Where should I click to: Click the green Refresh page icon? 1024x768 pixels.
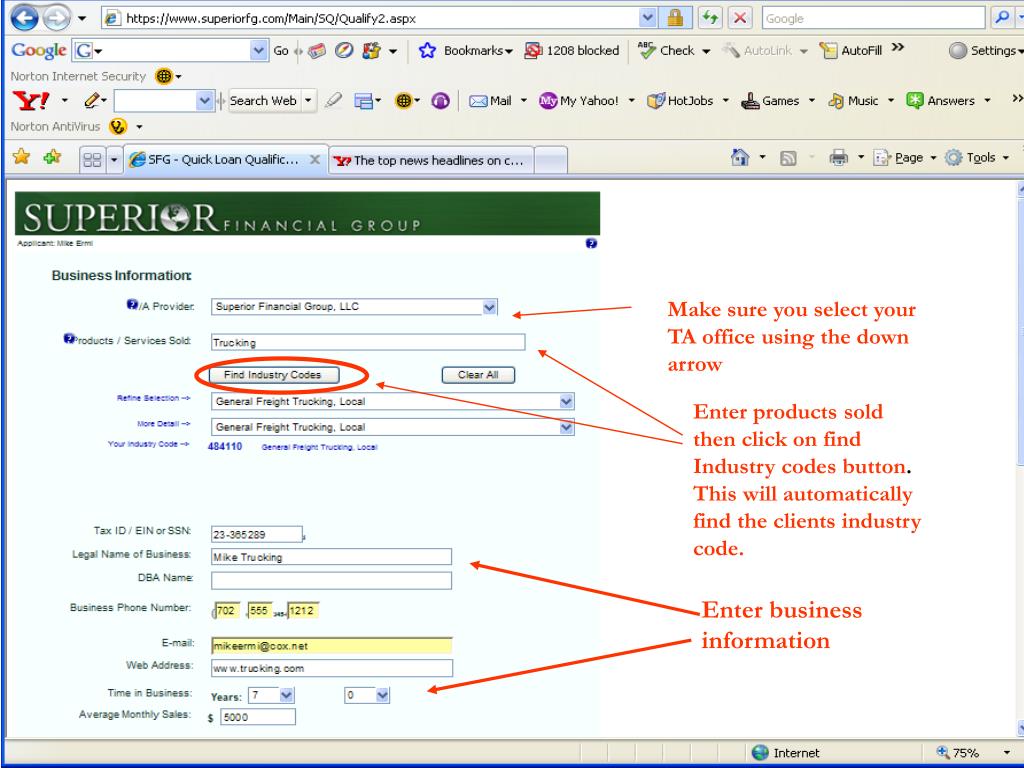[x=709, y=18]
